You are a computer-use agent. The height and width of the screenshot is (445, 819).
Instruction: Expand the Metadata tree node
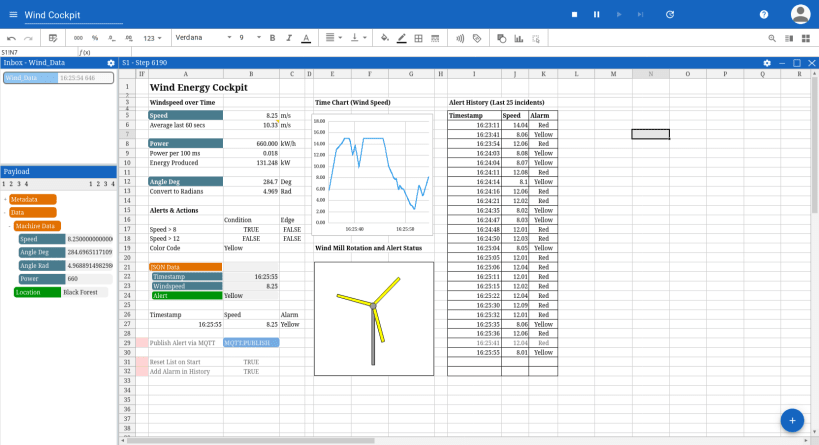(5, 200)
